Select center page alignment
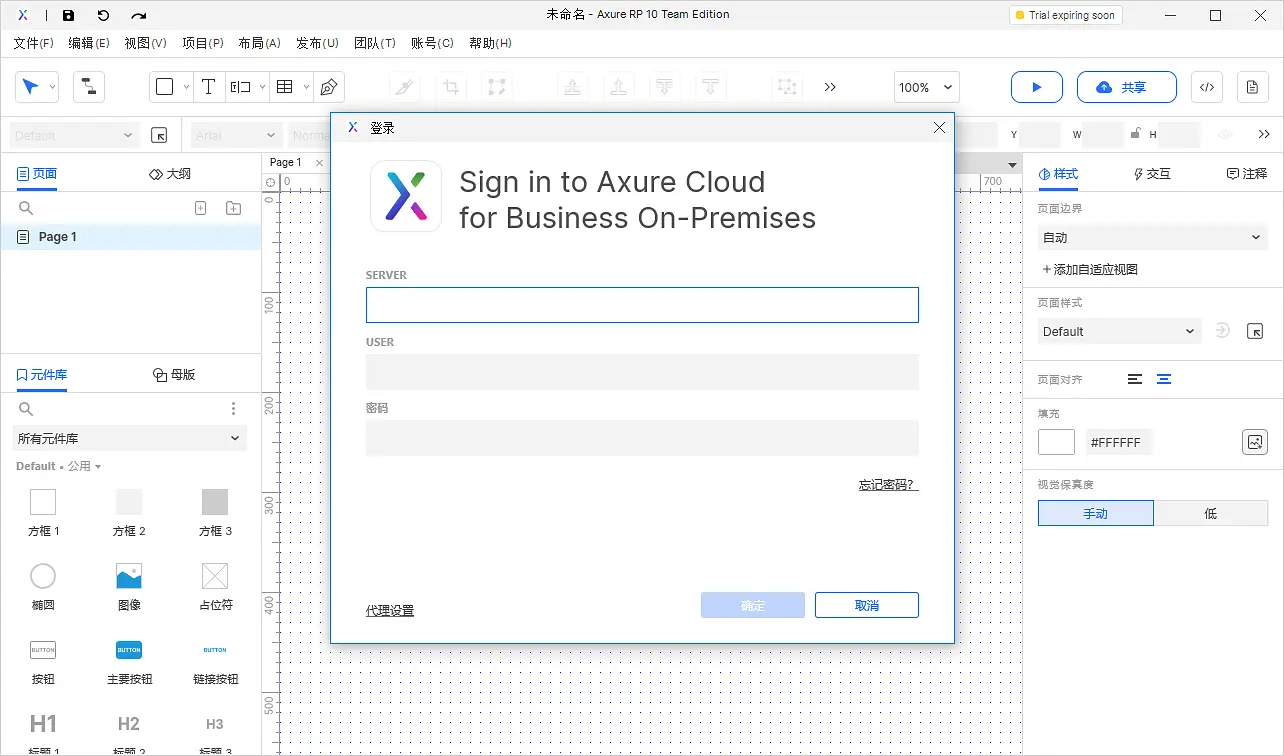 coord(1164,379)
